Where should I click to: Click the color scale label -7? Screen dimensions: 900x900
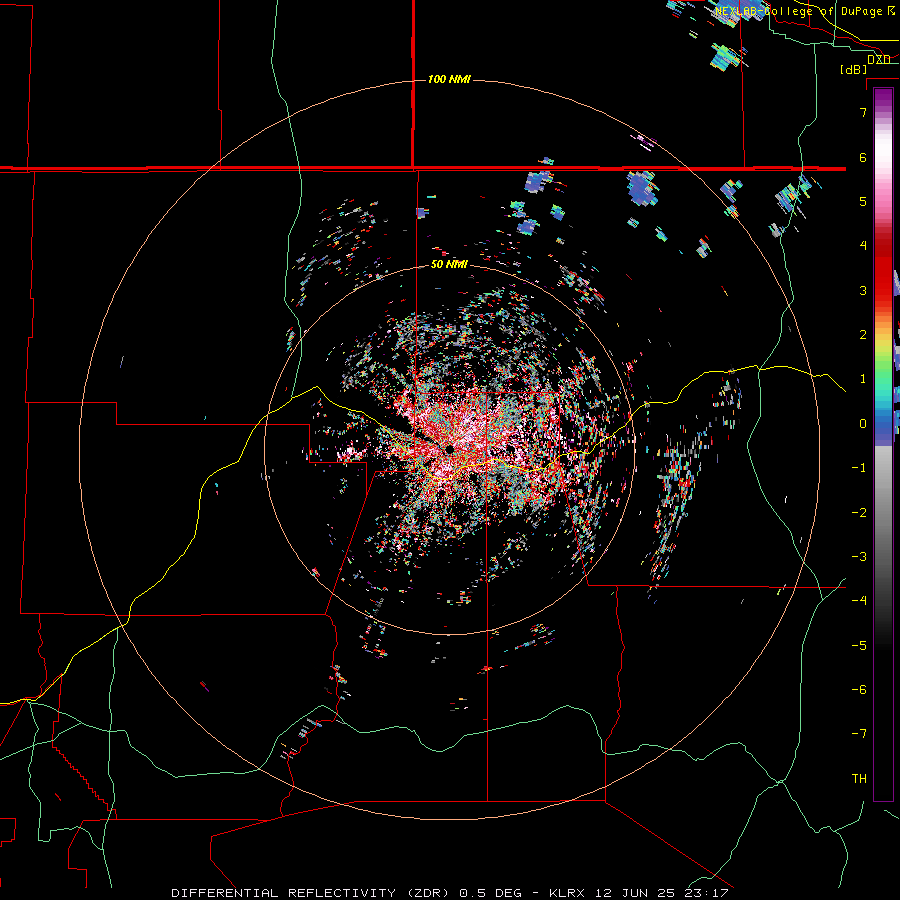859,734
